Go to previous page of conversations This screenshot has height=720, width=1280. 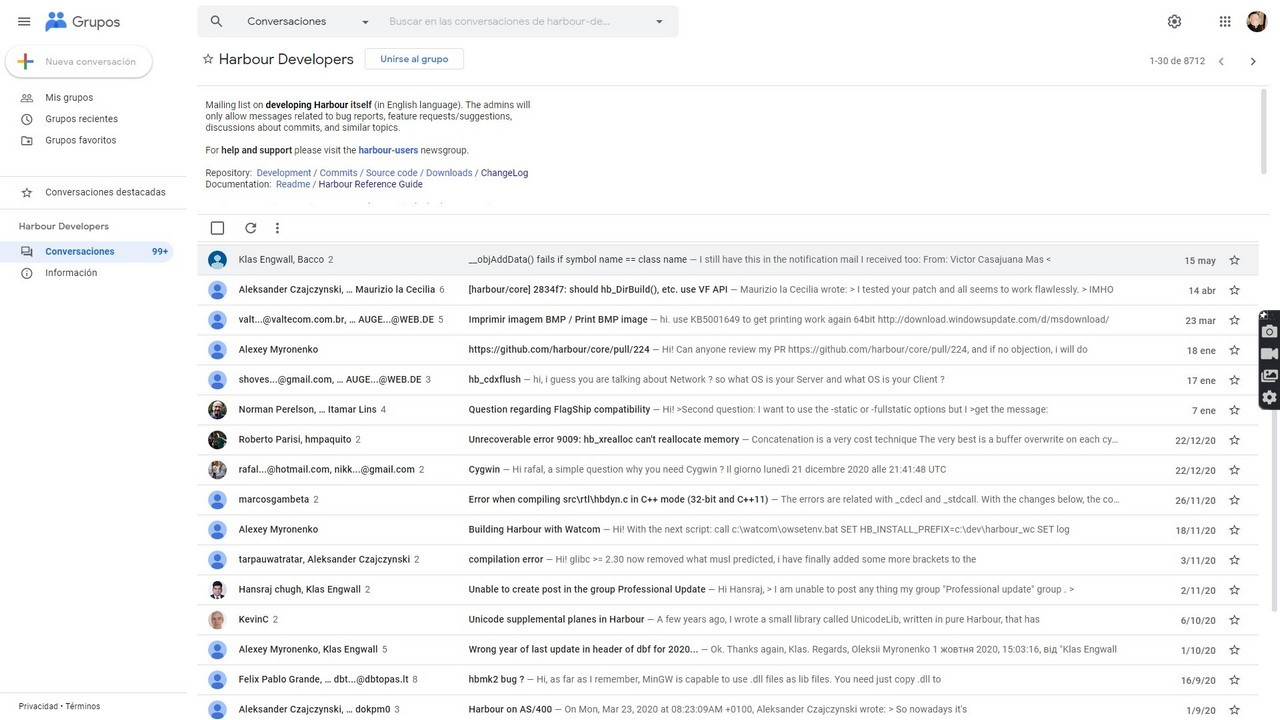coord(1221,61)
